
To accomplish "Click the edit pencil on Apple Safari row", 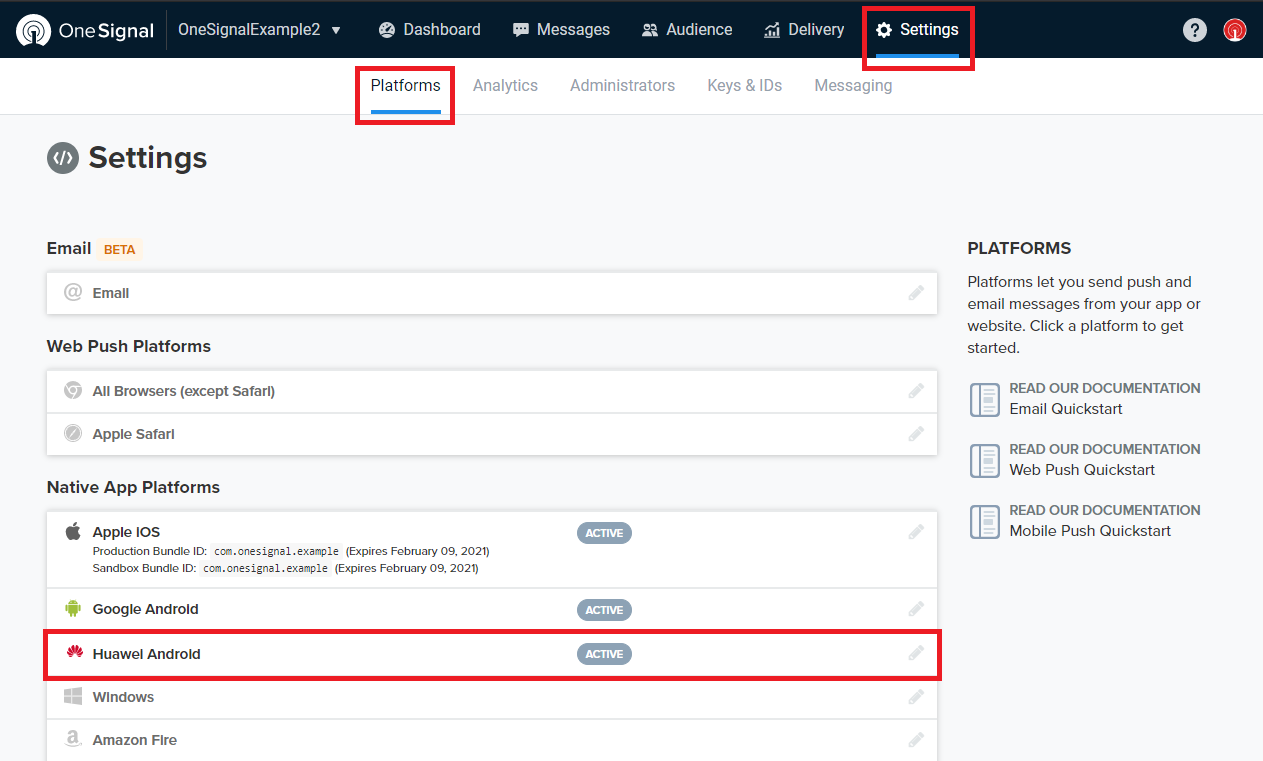I will [x=916, y=434].
